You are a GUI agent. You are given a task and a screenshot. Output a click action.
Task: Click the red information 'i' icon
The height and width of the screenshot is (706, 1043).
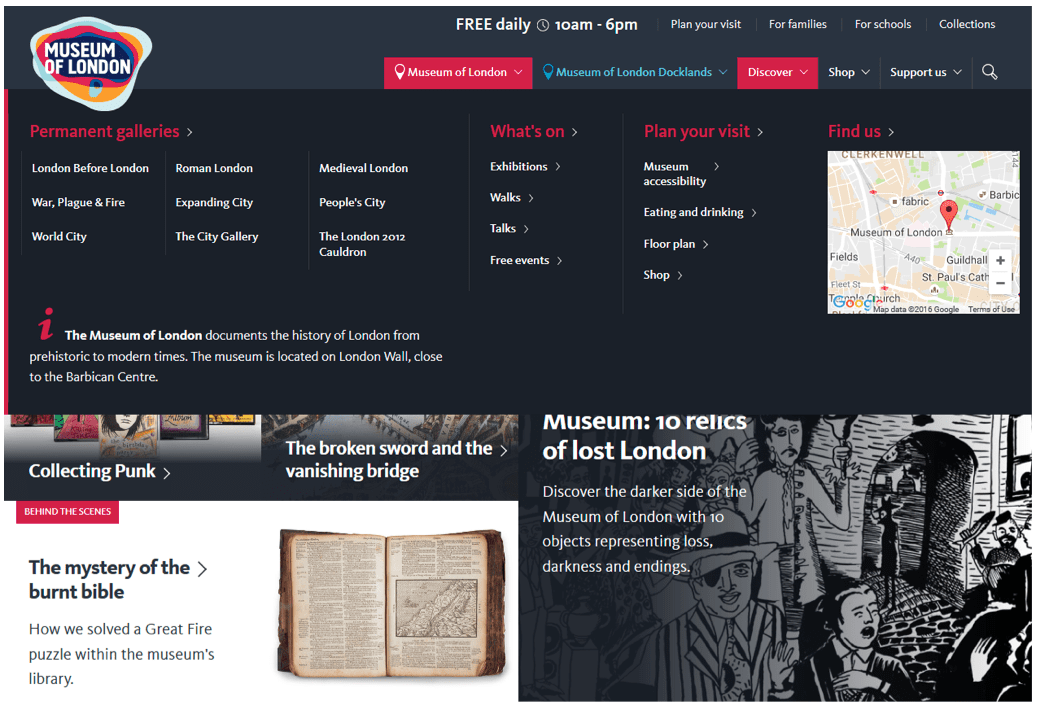45,324
